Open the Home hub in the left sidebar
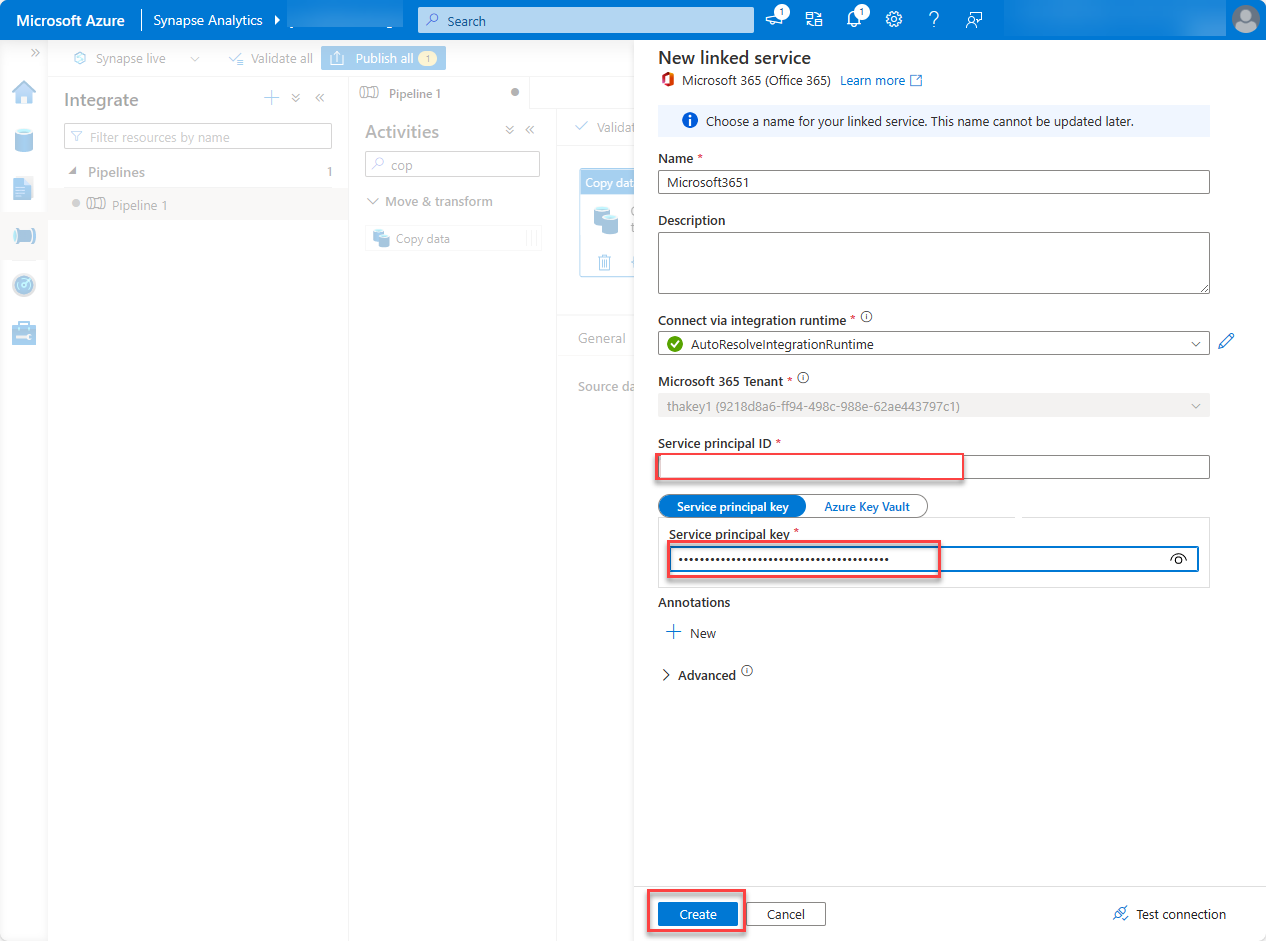 (22, 92)
